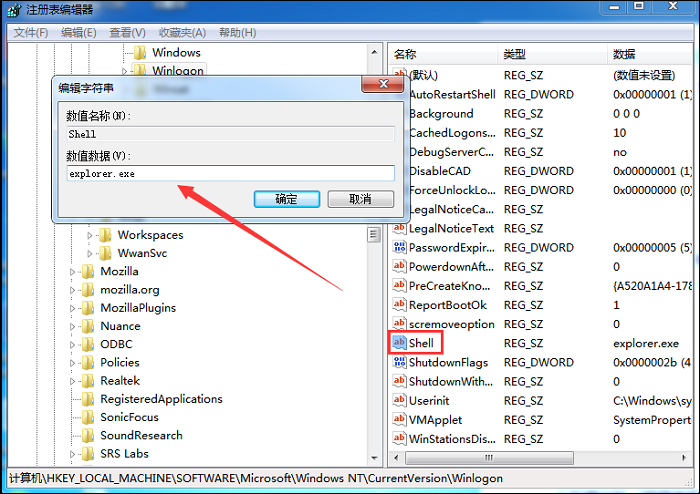The width and height of the screenshot is (700, 494).
Task: Click the 确定 button in the dialog
Action: pyautogui.click(x=287, y=199)
